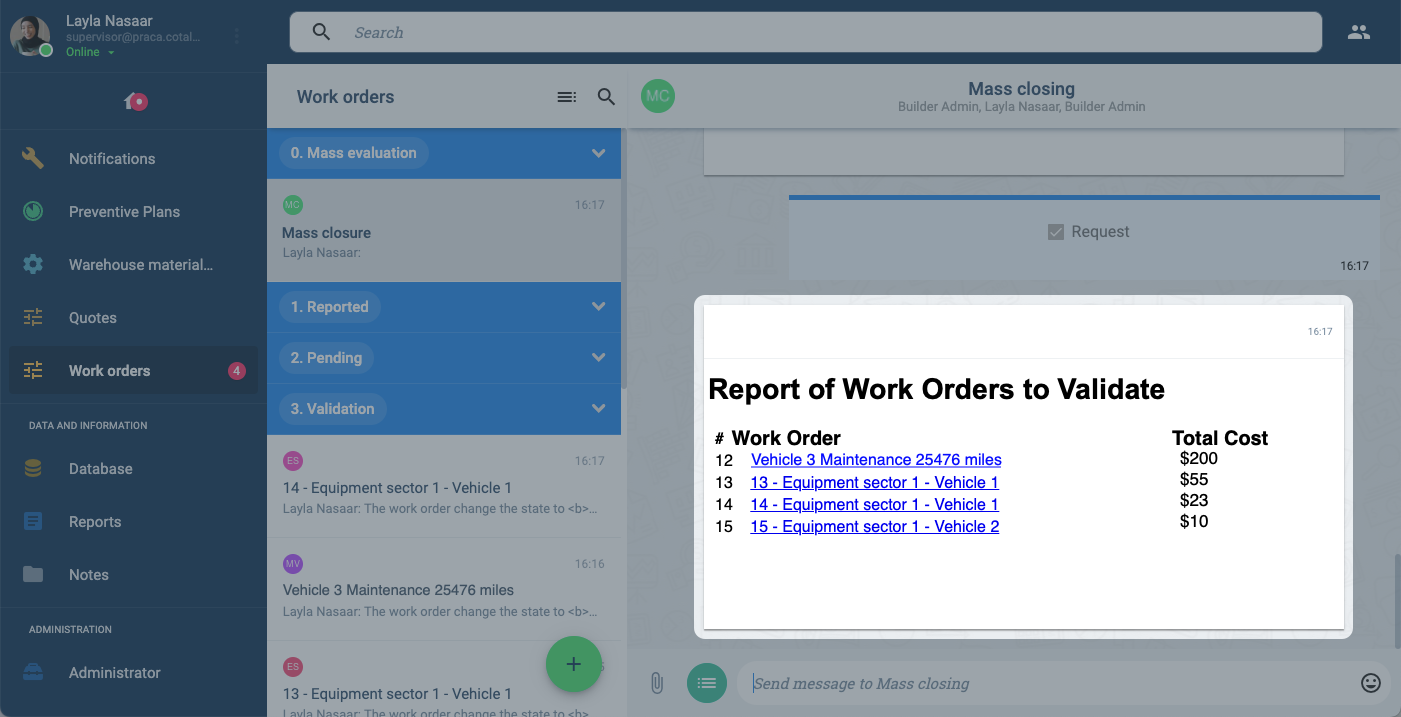Image resolution: width=1401 pixels, height=717 pixels.
Task: Click Layla Nasaar profile avatar
Action: (x=30, y=36)
